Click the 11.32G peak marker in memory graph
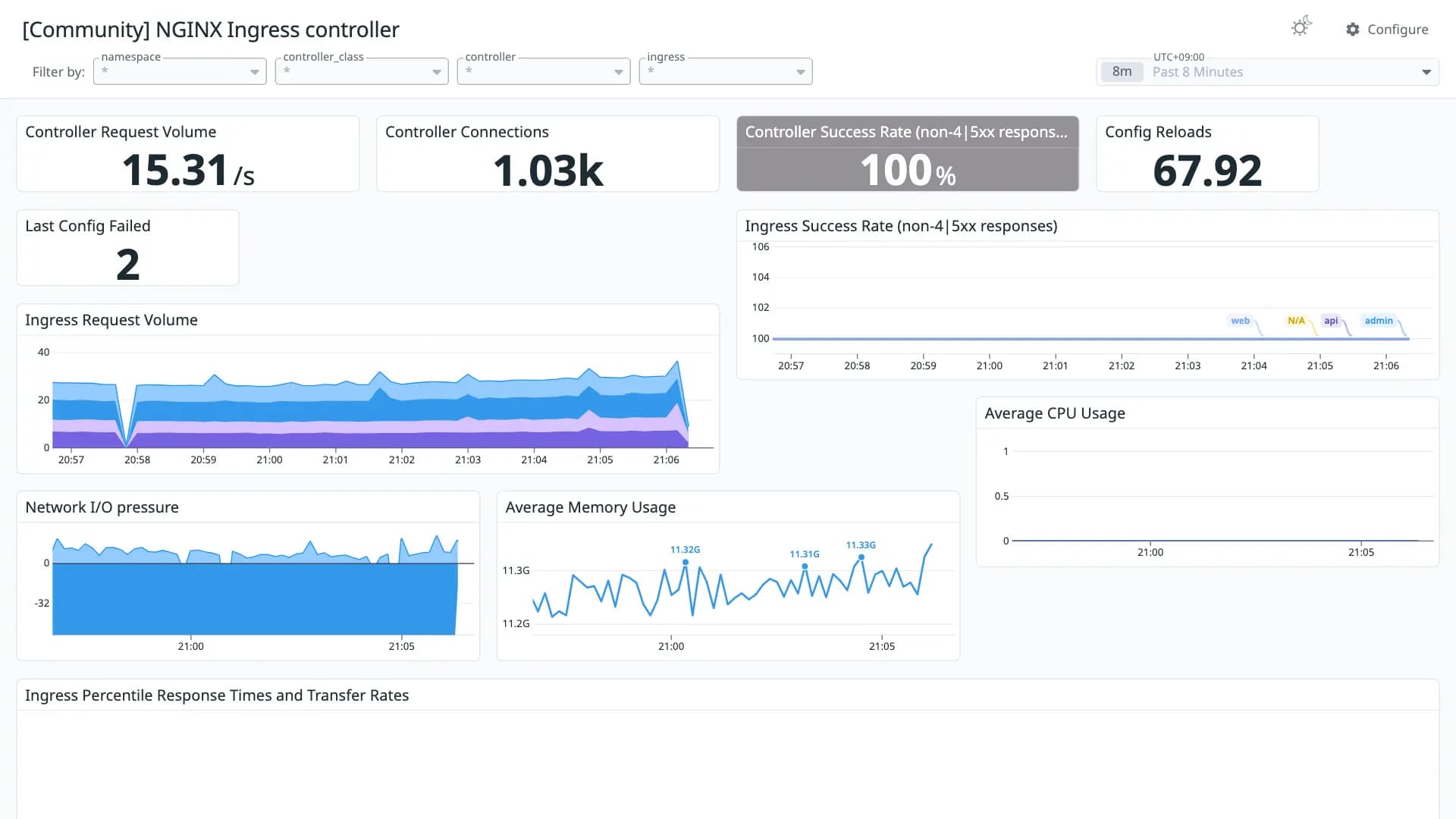This screenshot has width=1456, height=819. tap(686, 562)
